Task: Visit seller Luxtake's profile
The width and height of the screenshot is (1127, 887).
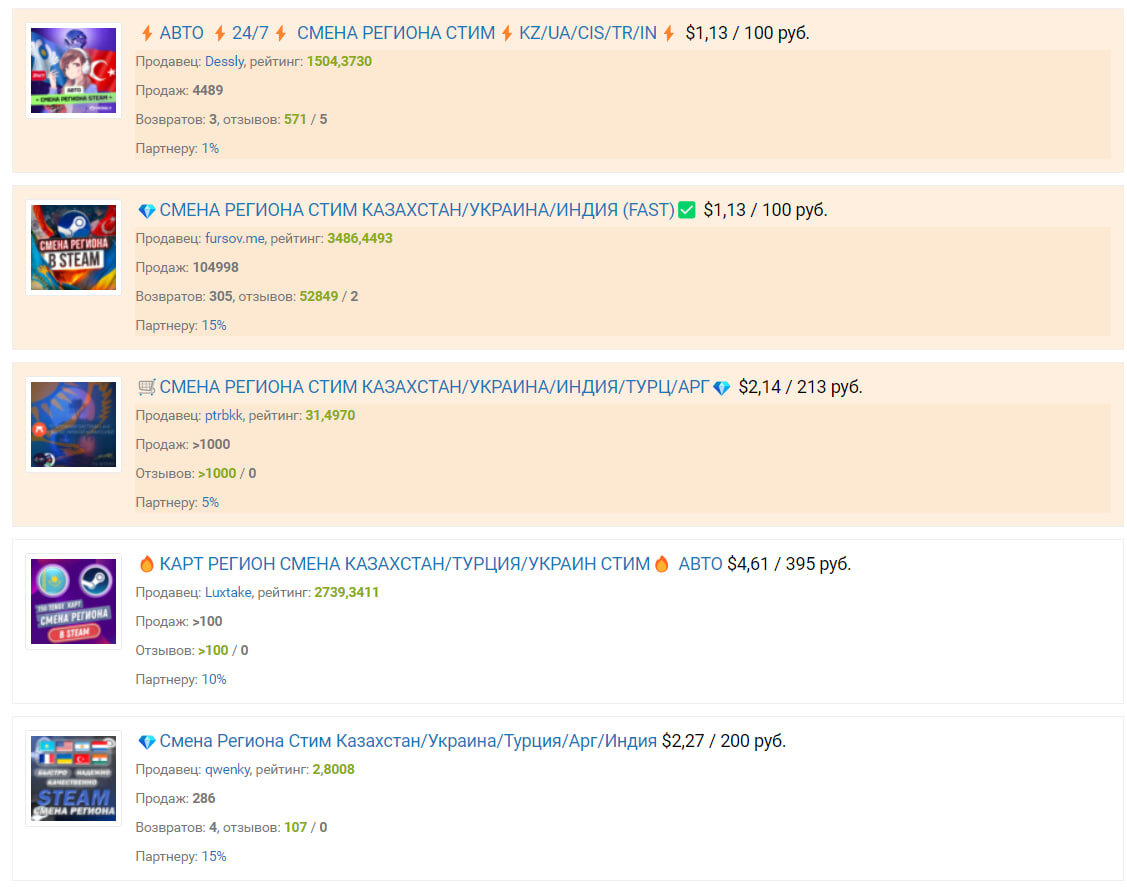Action: pos(228,592)
